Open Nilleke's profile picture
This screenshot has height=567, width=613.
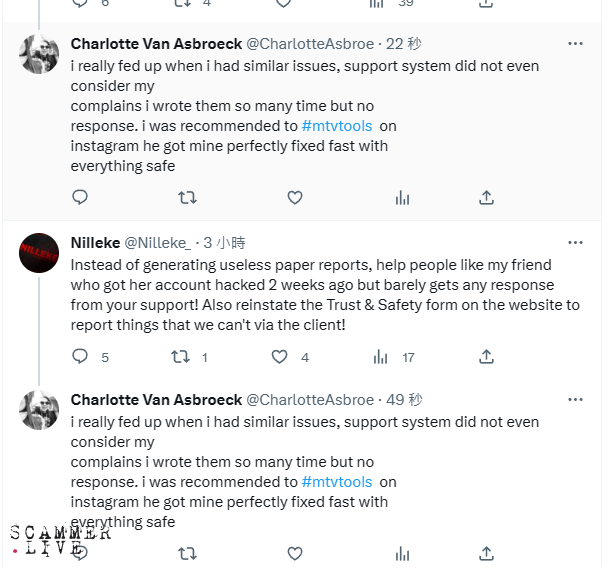click(x=39, y=253)
